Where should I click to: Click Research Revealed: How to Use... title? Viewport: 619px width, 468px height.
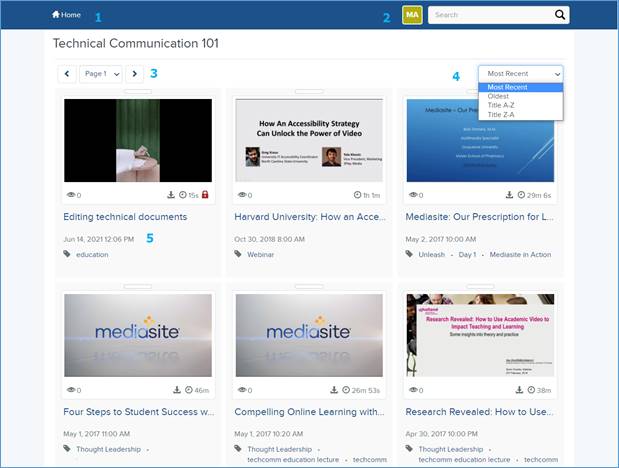(x=480, y=412)
